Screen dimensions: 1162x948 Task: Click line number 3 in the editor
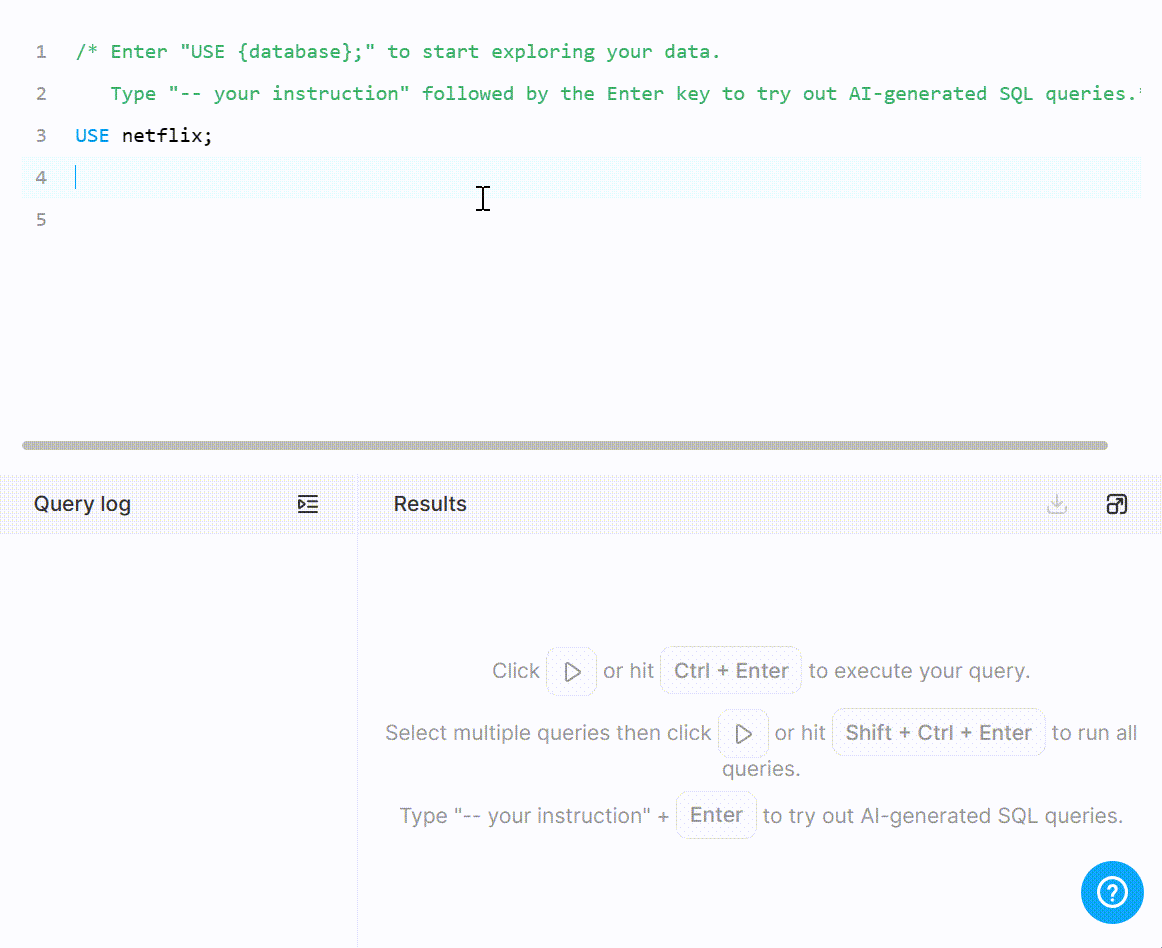(x=41, y=135)
